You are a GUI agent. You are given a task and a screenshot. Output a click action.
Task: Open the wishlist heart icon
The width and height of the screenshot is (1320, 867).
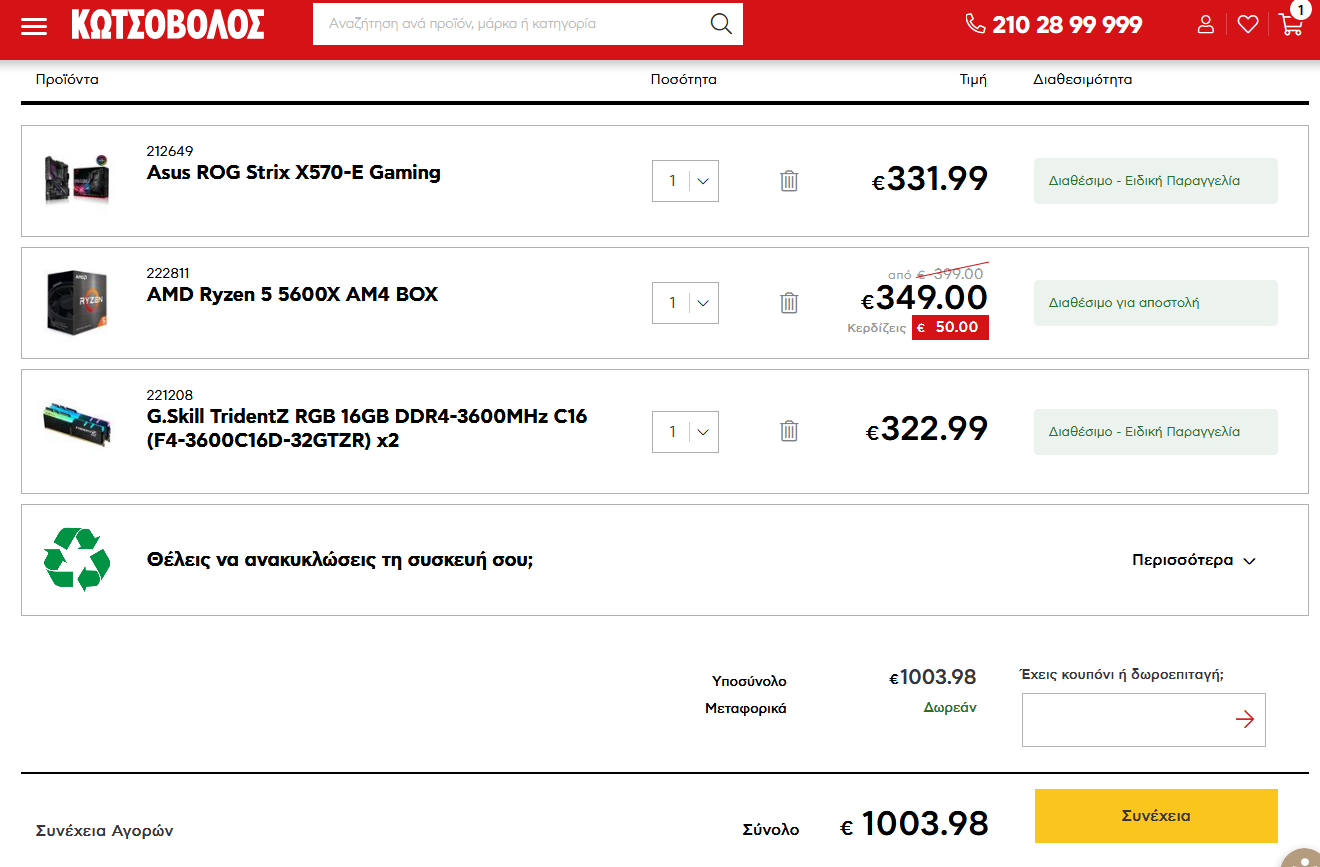coord(1248,24)
